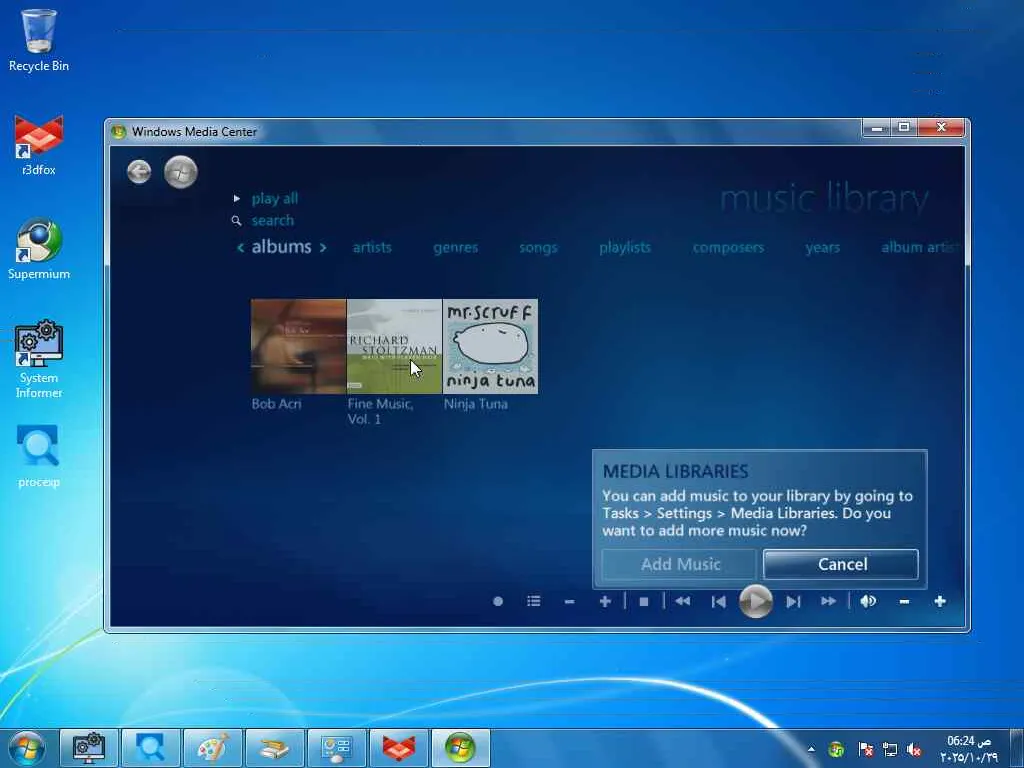Select the procexp desktop shortcut
The image size is (1024, 768).
point(39,456)
